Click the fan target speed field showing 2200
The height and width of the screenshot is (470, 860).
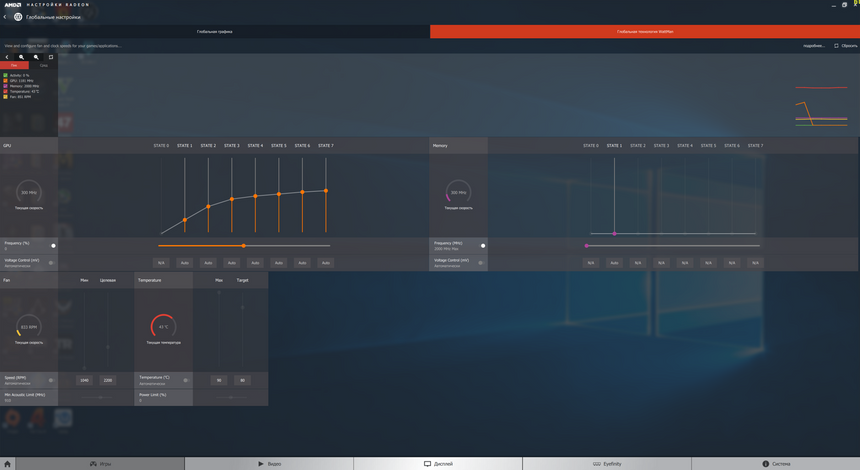(x=108, y=380)
